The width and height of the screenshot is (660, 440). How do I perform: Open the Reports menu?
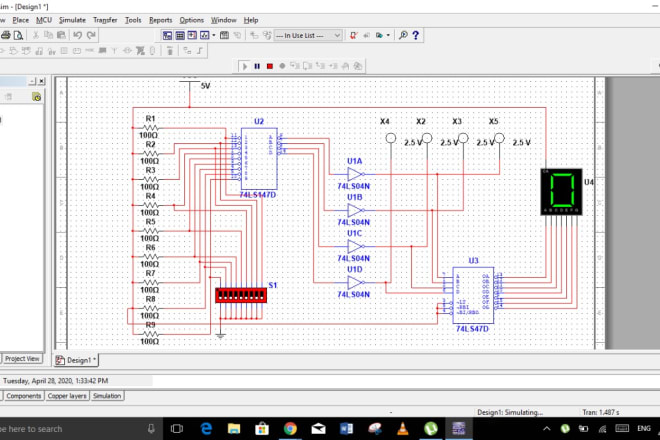coord(161,20)
